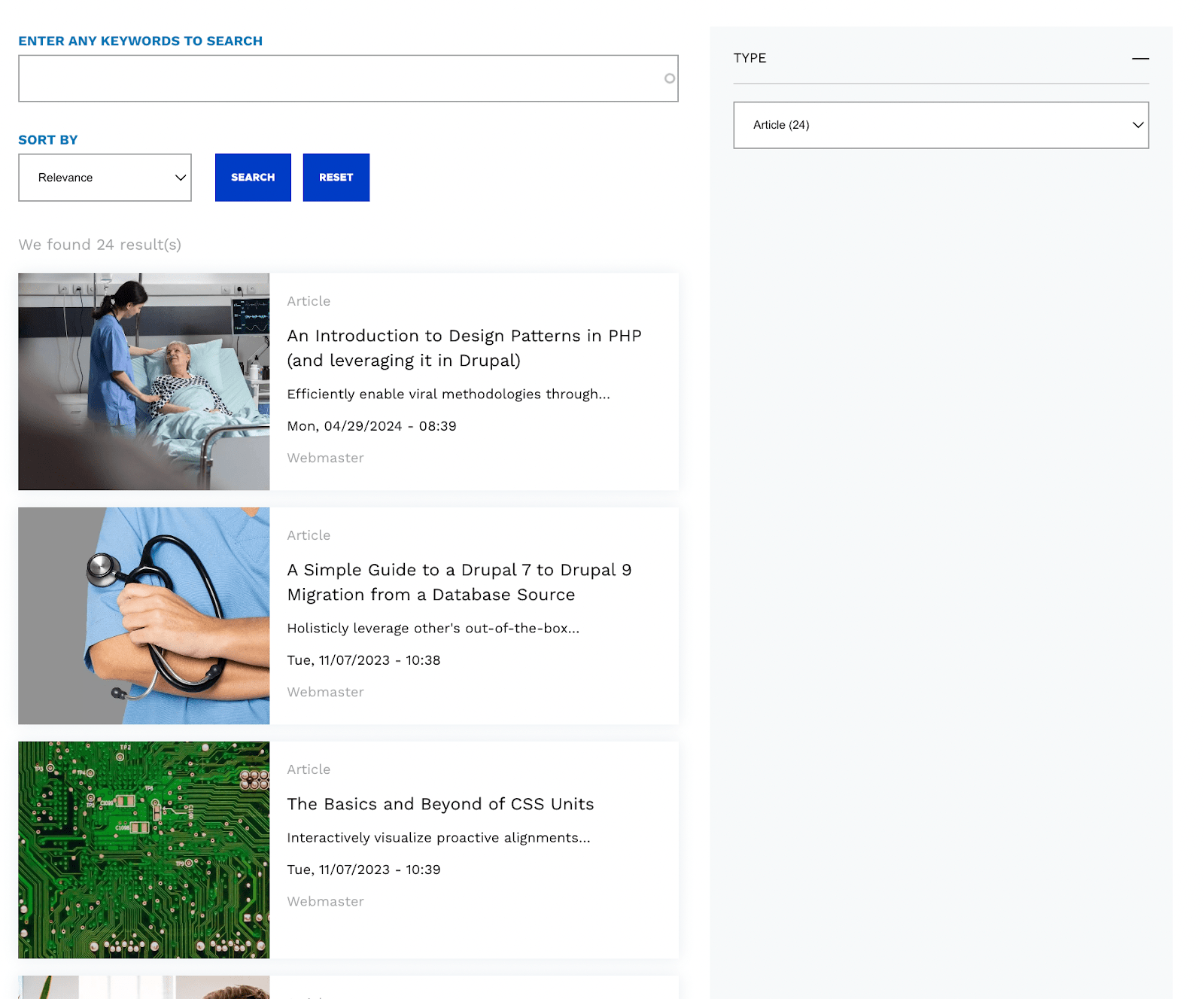Open the green circuit board thumbnail

click(x=144, y=850)
